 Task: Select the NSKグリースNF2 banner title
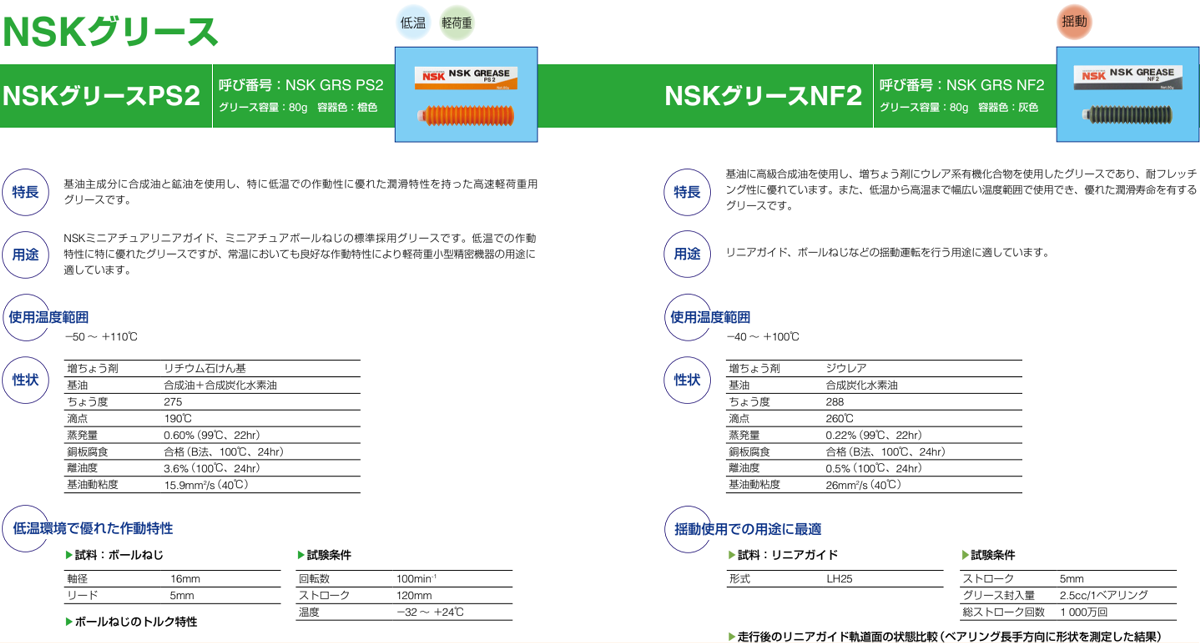pyautogui.click(x=762, y=96)
